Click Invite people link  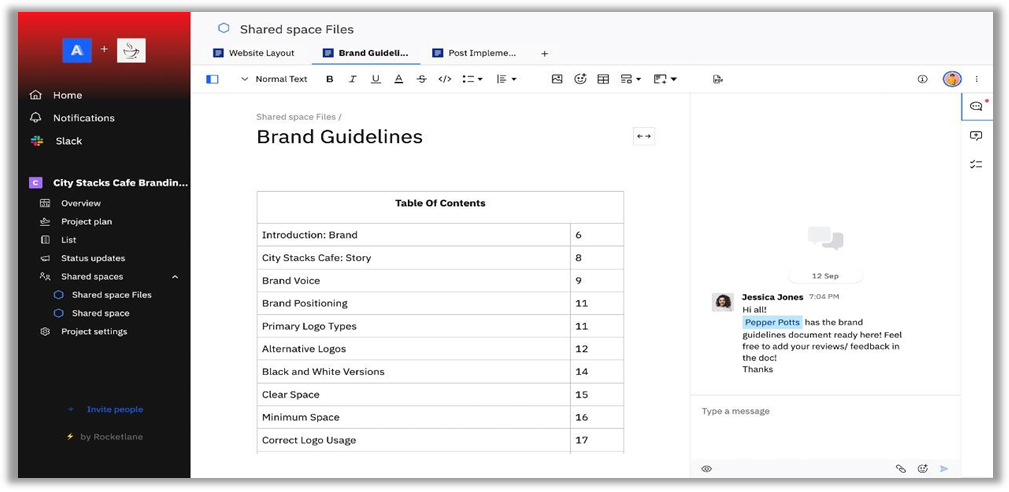pos(114,409)
